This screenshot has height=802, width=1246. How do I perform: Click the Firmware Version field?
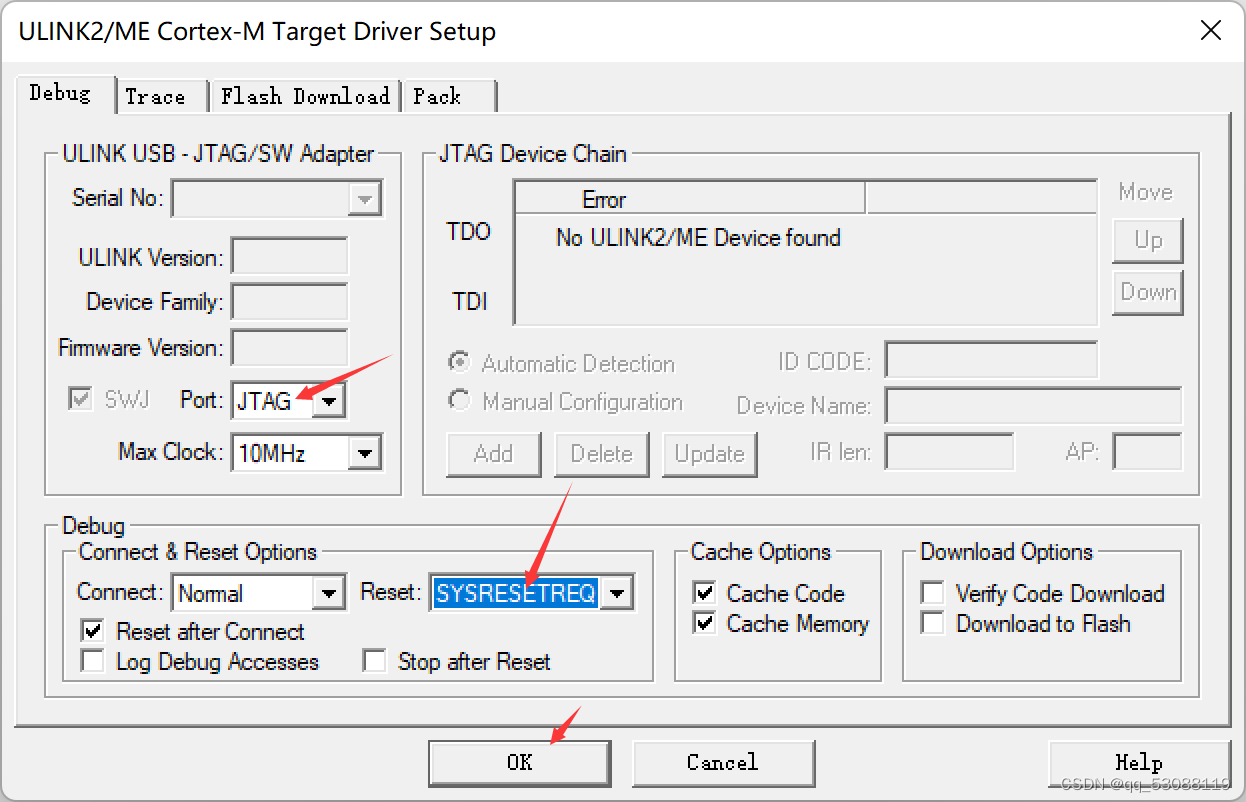point(289,348)
